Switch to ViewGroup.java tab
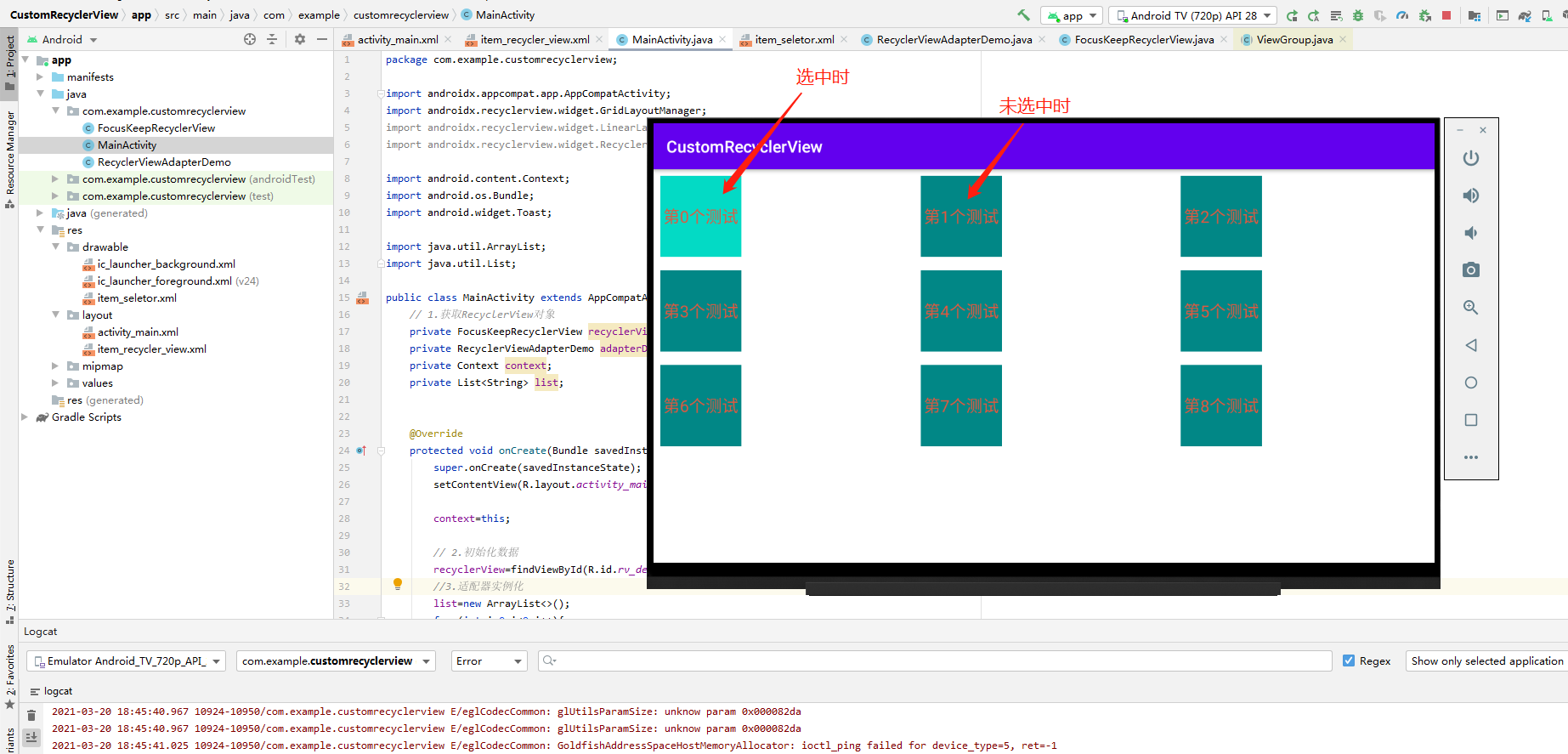The height and width of the screenshot is (754, 1568). (x=1294, y=40)
